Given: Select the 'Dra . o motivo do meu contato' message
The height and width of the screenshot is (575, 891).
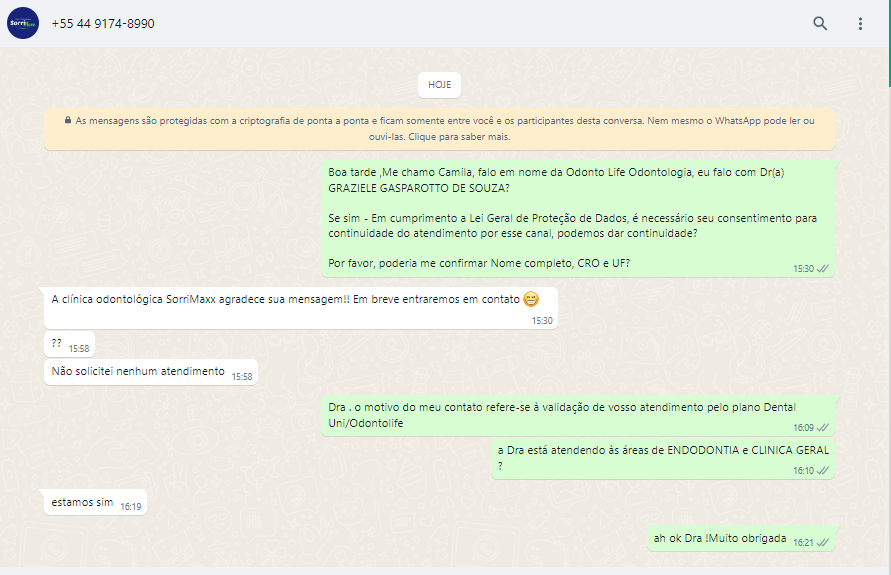Looking at the screenshot, I should click(578, 416).
